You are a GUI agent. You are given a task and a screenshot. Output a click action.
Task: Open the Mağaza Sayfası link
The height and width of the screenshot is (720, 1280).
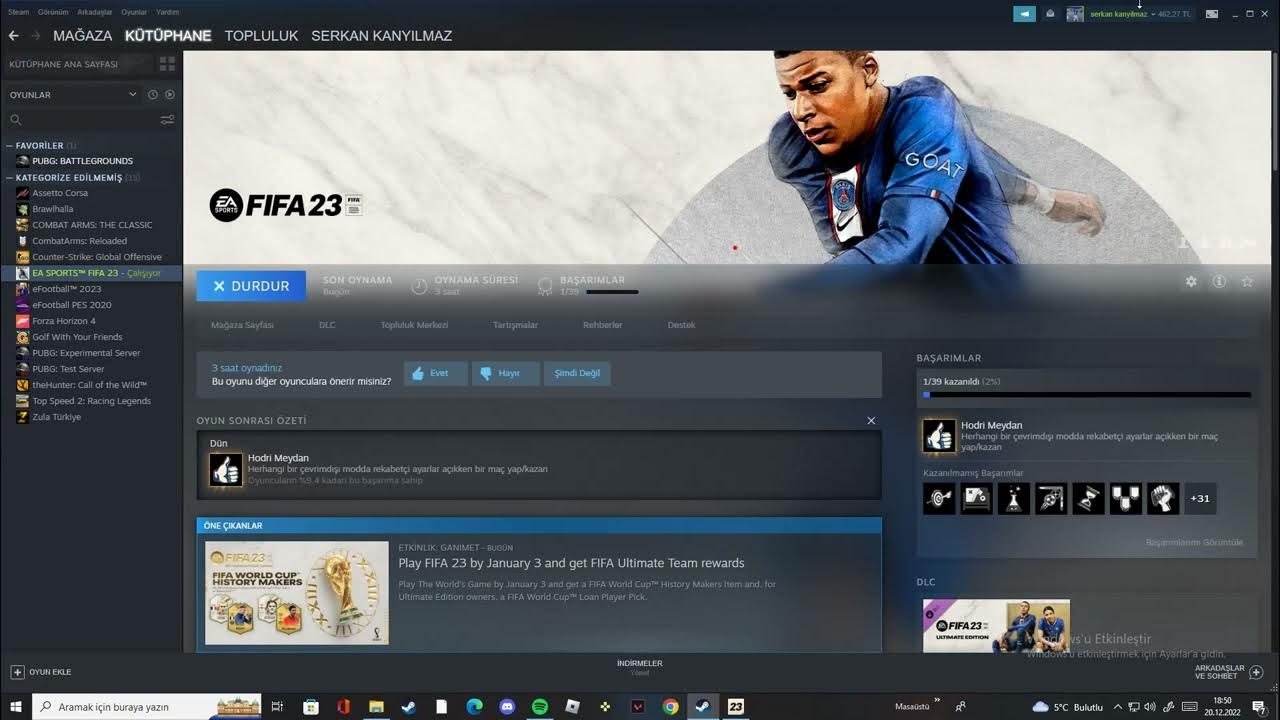tap(242, 325)
